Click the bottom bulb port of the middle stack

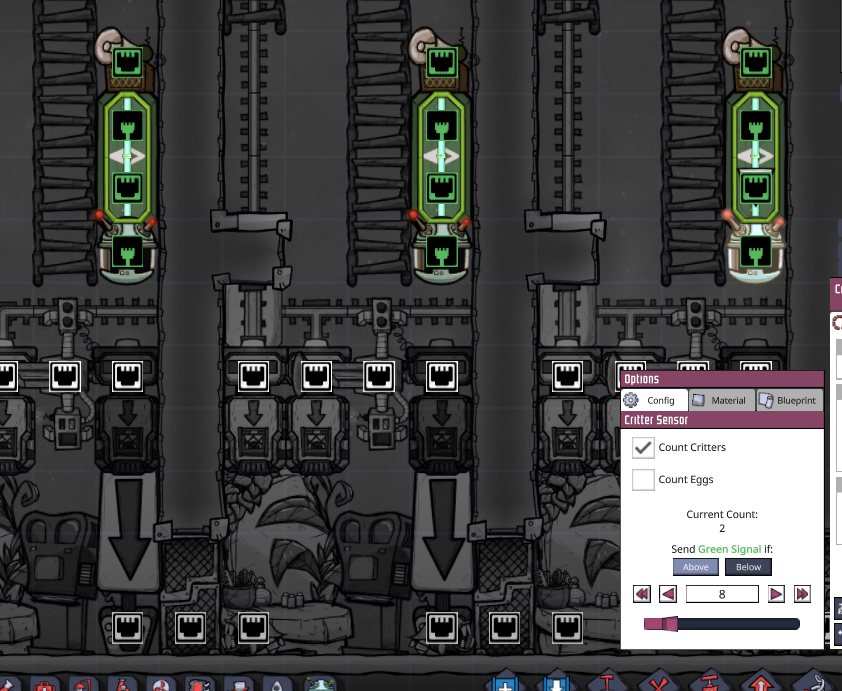[x=441, y=251]
